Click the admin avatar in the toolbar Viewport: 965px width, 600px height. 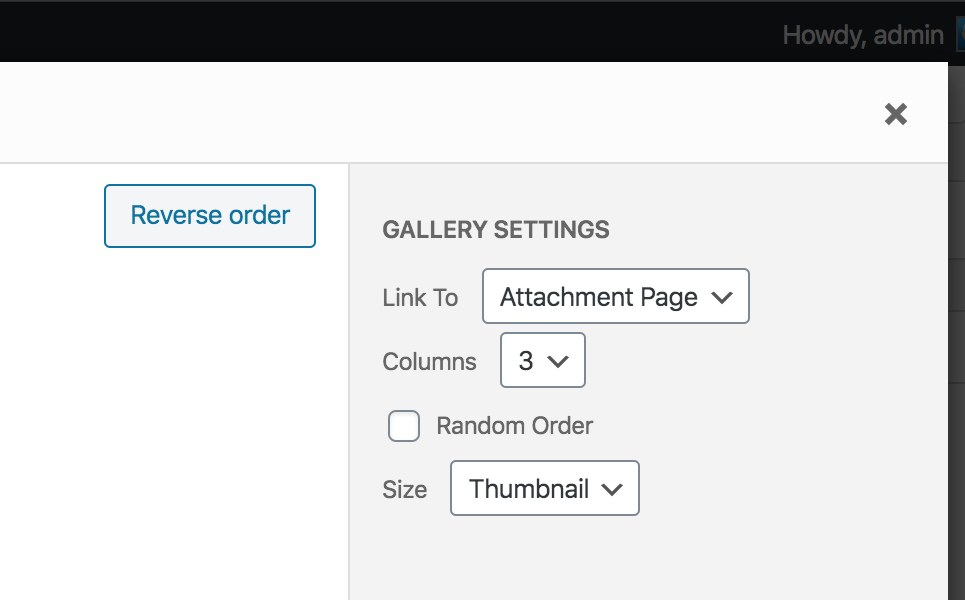click(x=960, y=34)
